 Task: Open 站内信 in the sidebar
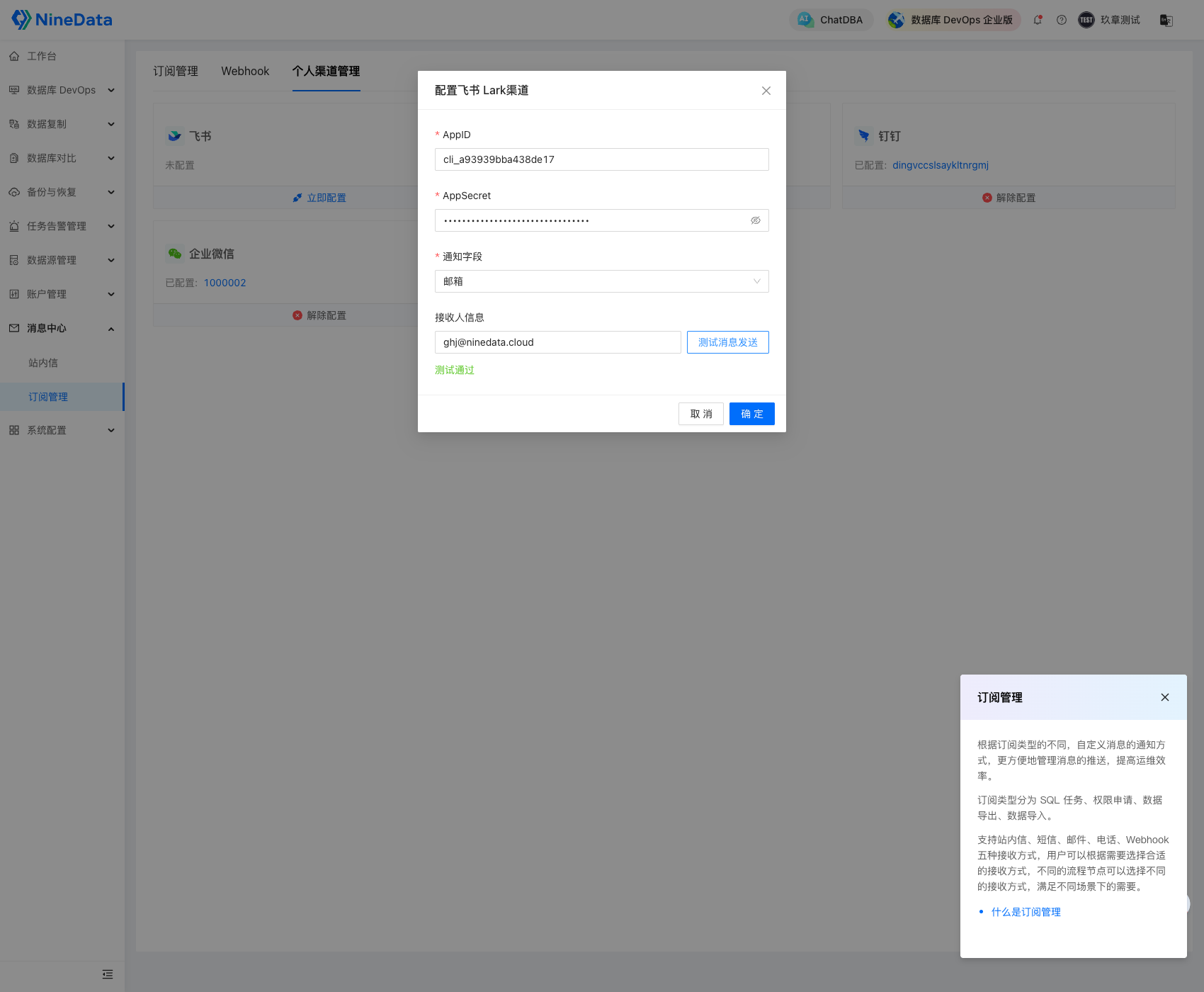(43, 363)
